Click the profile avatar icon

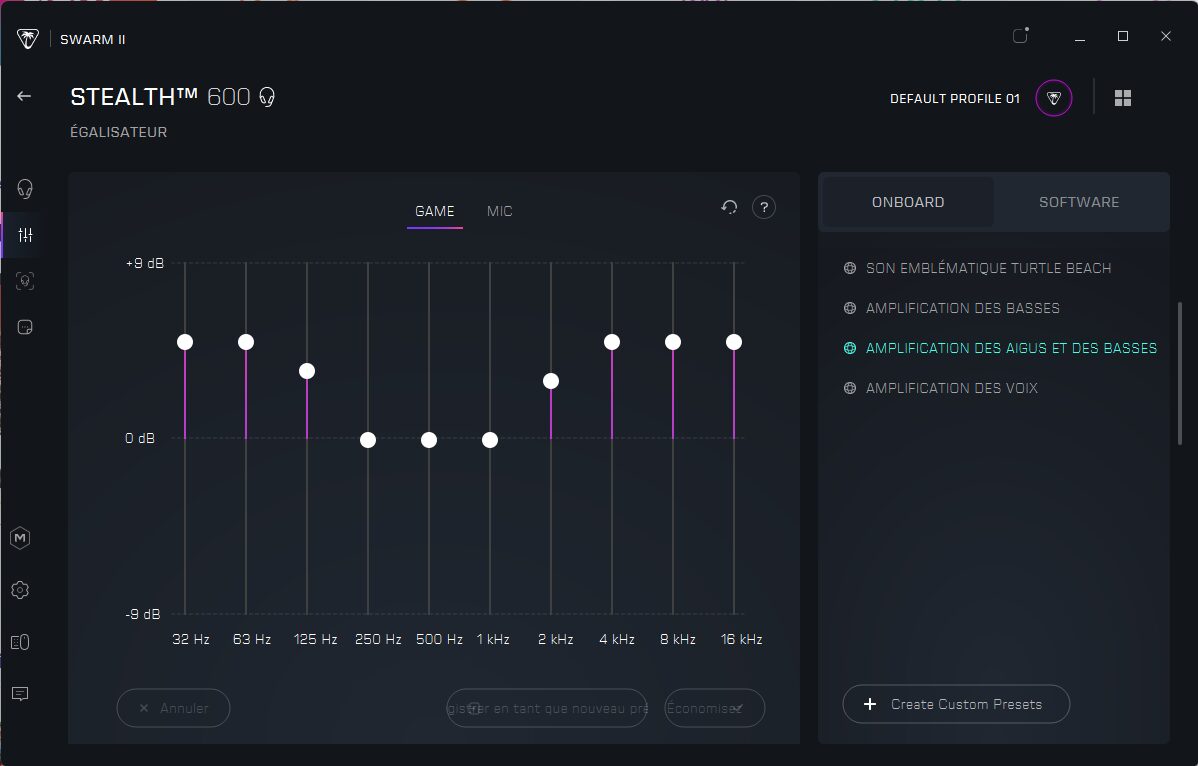(1054, 98)
